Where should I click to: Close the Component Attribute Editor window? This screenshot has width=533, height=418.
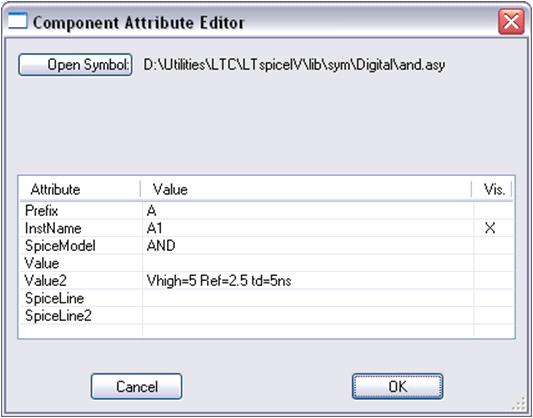(511, 22)
